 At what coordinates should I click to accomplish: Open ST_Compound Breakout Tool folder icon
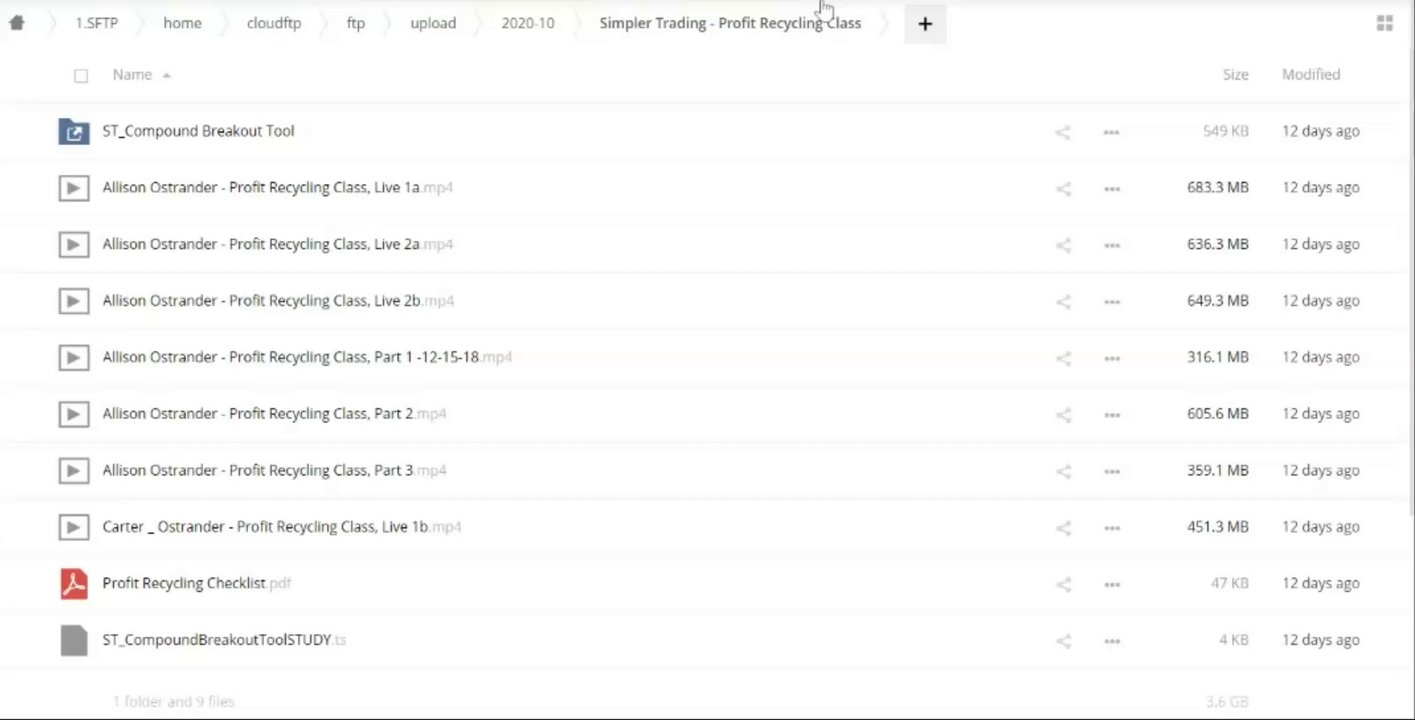tap(74, 131)
